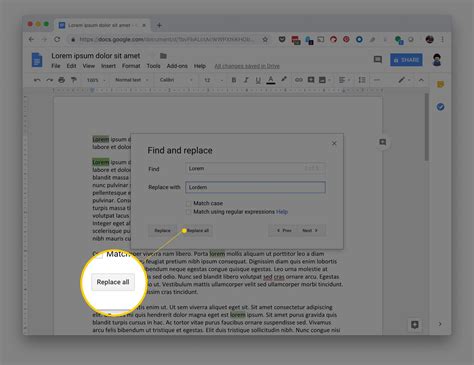Click the Google account avatar
The height and width of the screenshot is (365, 474).
[437, 60]
